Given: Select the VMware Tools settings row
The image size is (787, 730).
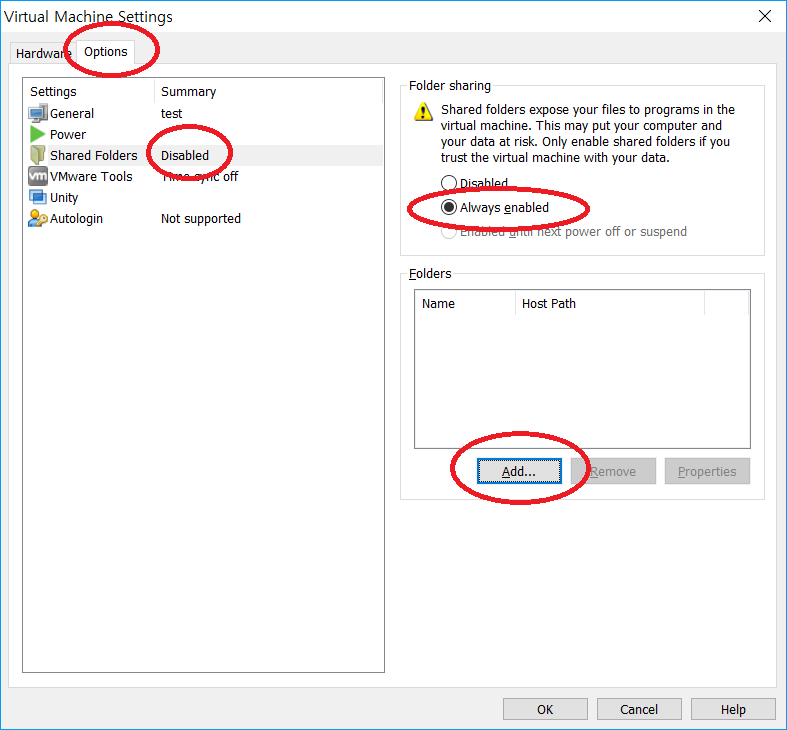Looking at the screenshot, I should coord(205,177).
